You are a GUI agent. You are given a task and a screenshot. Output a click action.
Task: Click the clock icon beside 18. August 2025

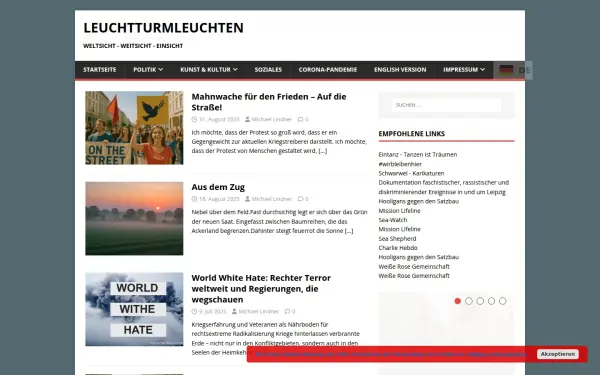(194, 199)
